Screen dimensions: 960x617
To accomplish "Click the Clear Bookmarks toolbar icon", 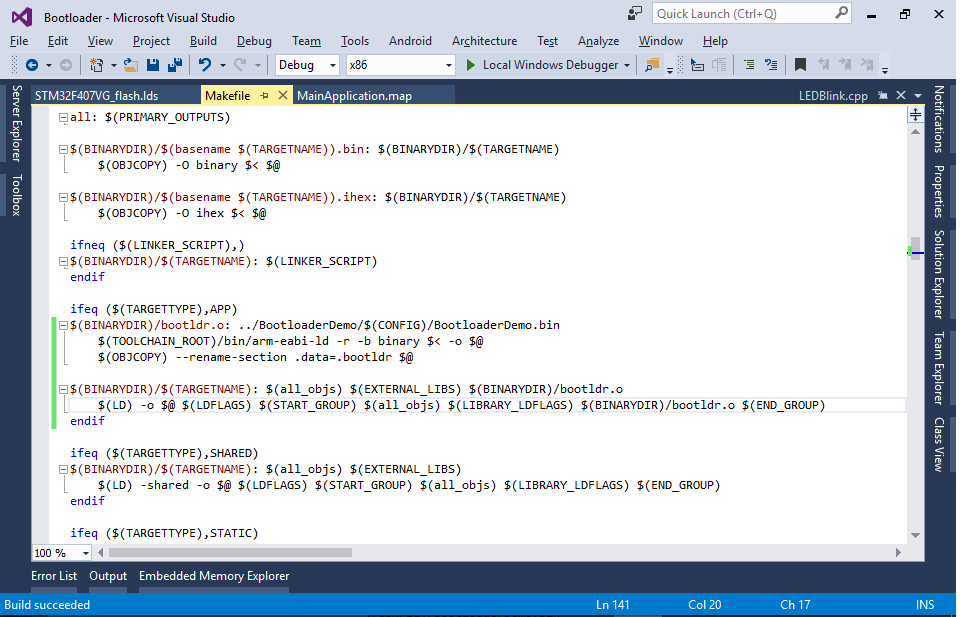I will (x=867, y=65).
